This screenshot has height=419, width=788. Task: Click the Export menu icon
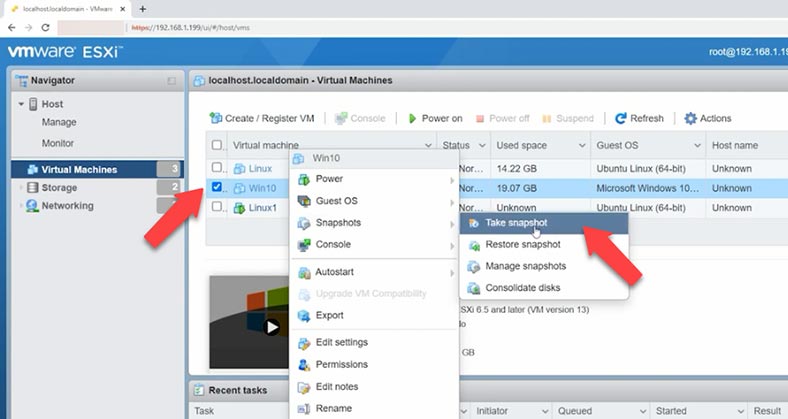pyautogui.click(x=304, y=316)
